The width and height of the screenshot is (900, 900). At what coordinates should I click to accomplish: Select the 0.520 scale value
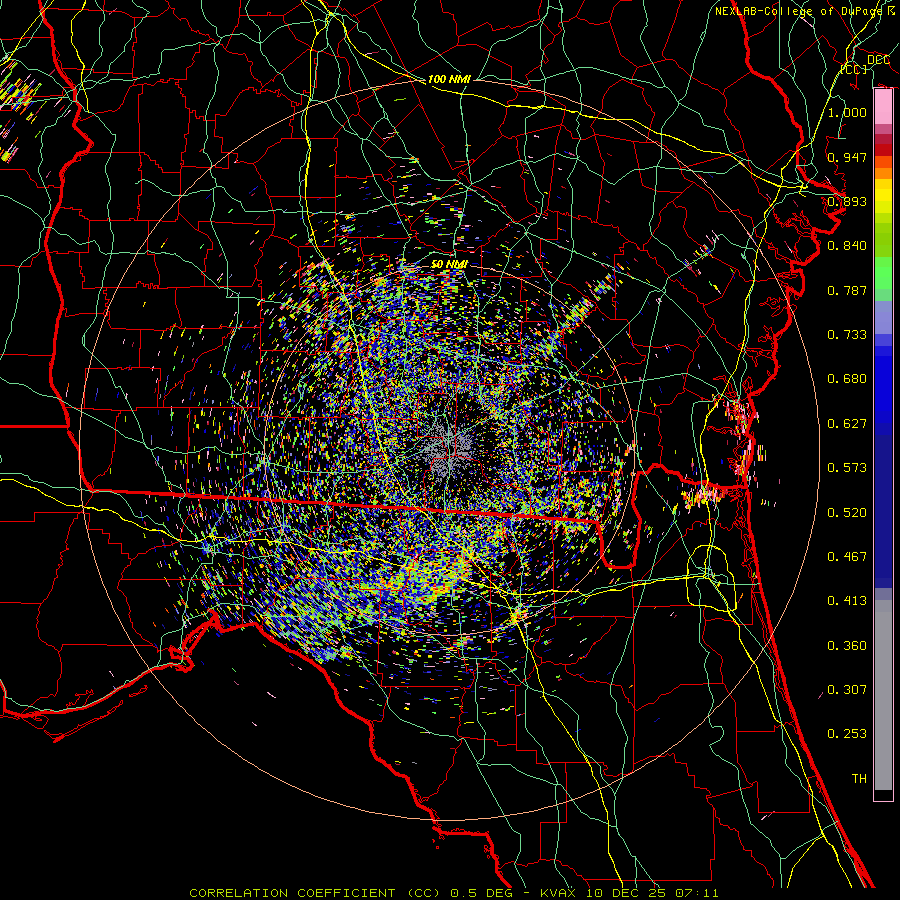click(847, 513)
